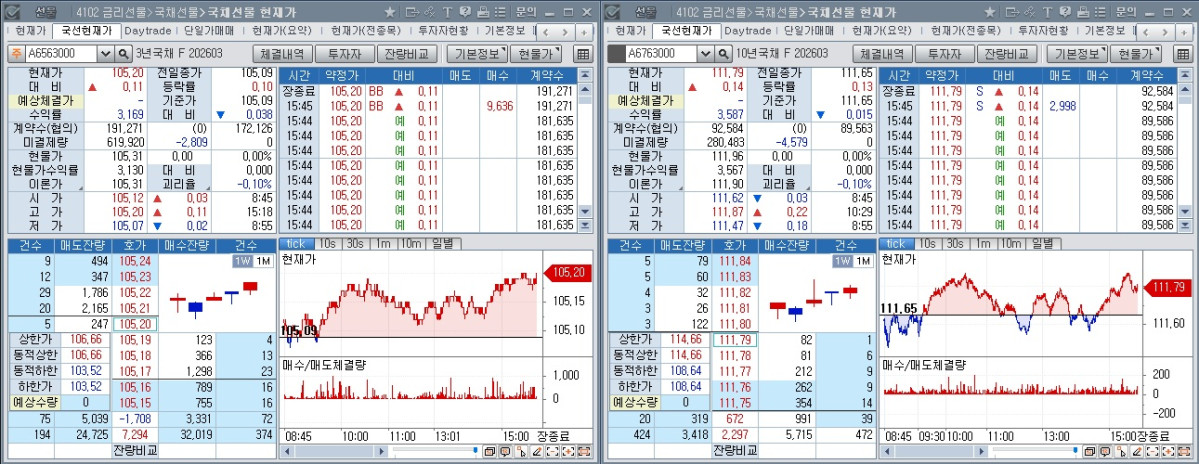Toggle the 1W candle period in left panel
This screenshot has height=464, width=1199.
(x=242, y=261)
